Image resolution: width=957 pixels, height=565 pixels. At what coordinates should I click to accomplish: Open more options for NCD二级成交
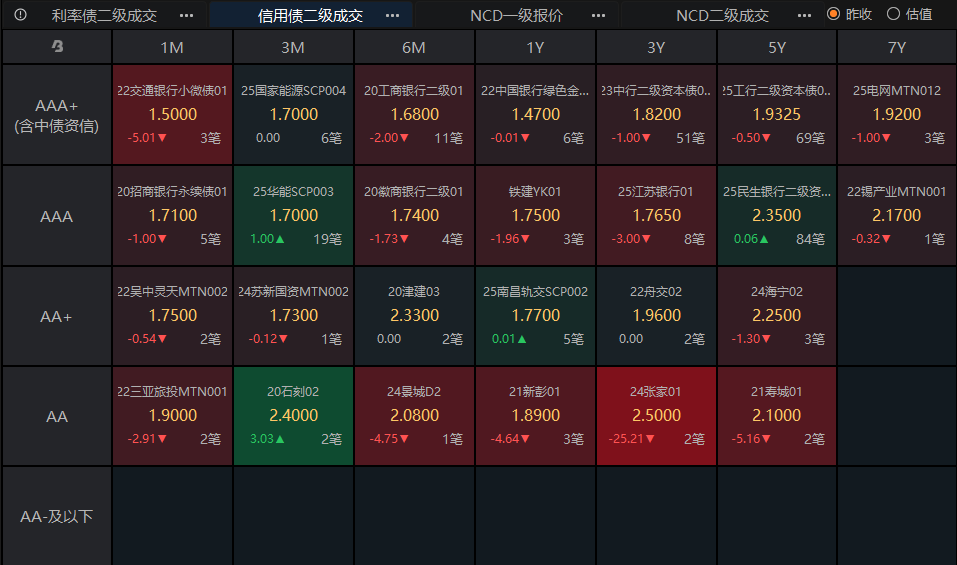tap(804, 15)
